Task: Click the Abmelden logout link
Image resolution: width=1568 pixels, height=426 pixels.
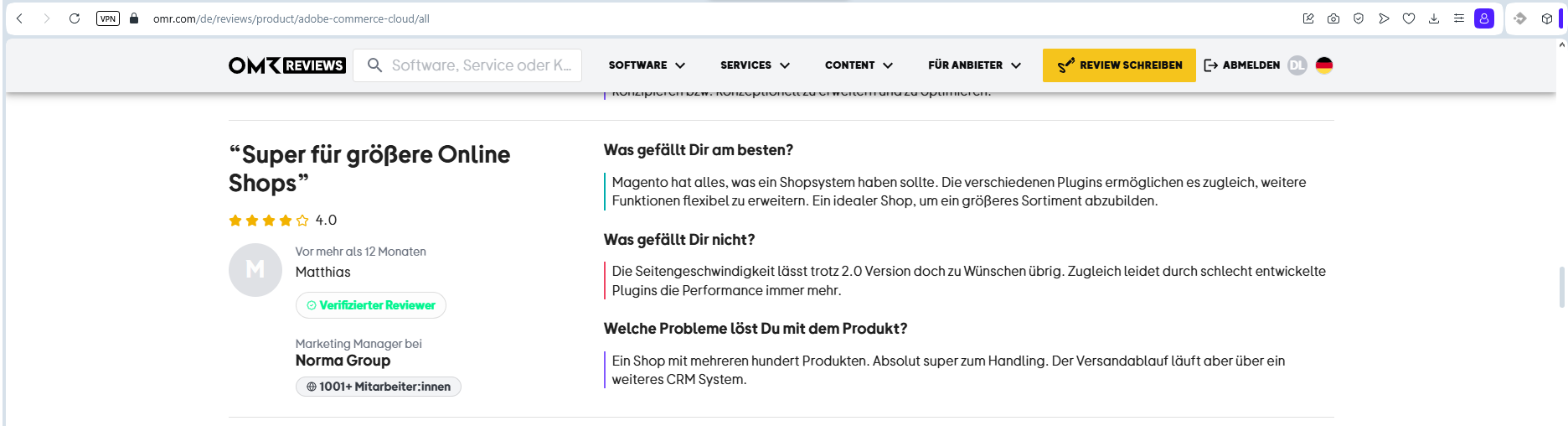Action: click(1242, 65)
